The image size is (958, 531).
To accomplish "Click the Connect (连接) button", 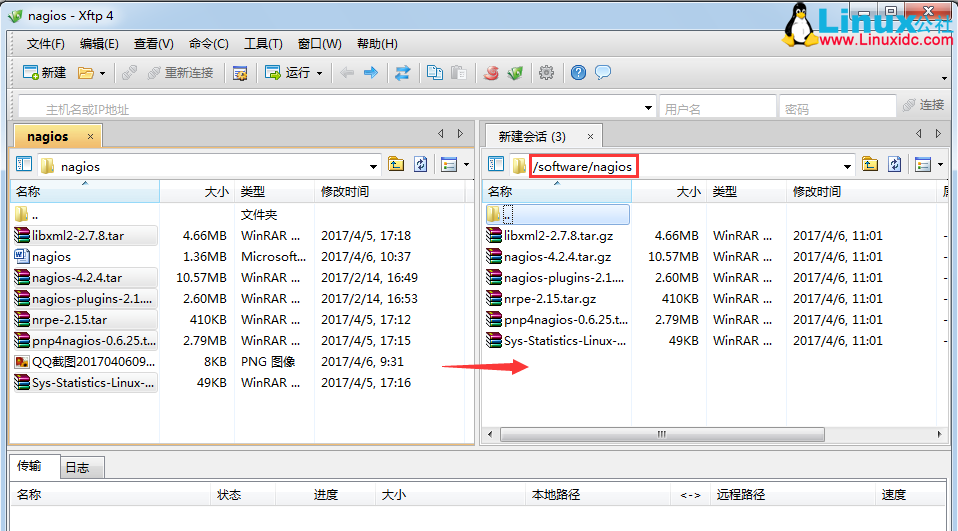I will click(x=923, y=105).
